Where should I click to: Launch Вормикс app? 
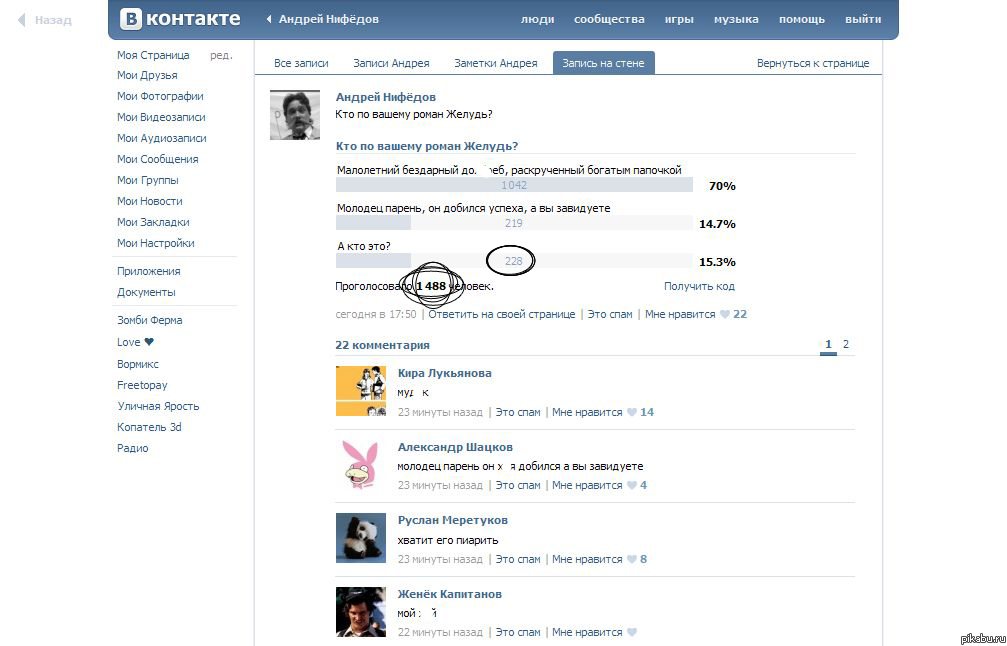[x=137, y=364]
